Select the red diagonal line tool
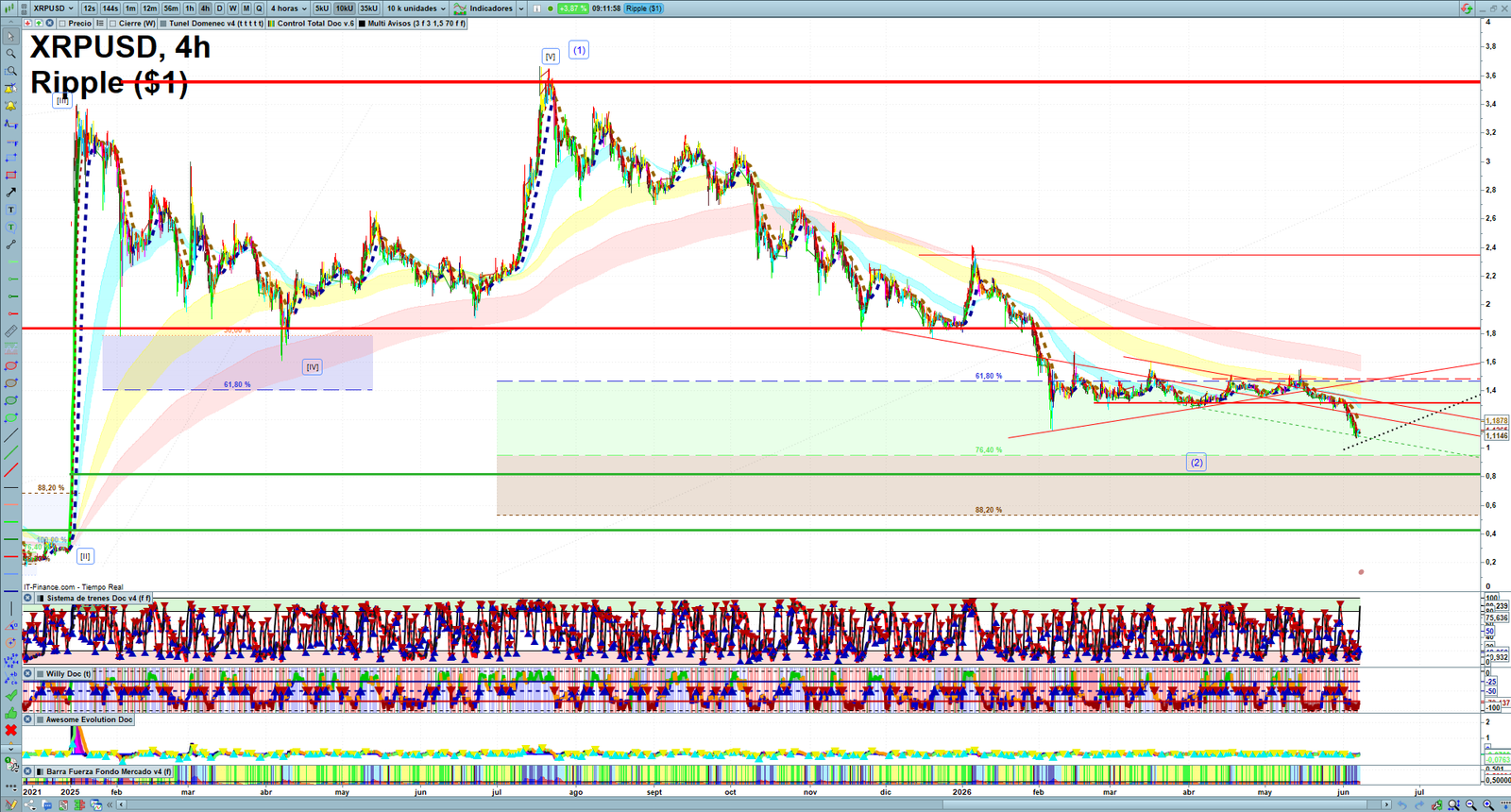Image resolution: width=1511 pixels, height=812 pixels. coord(10,470)
